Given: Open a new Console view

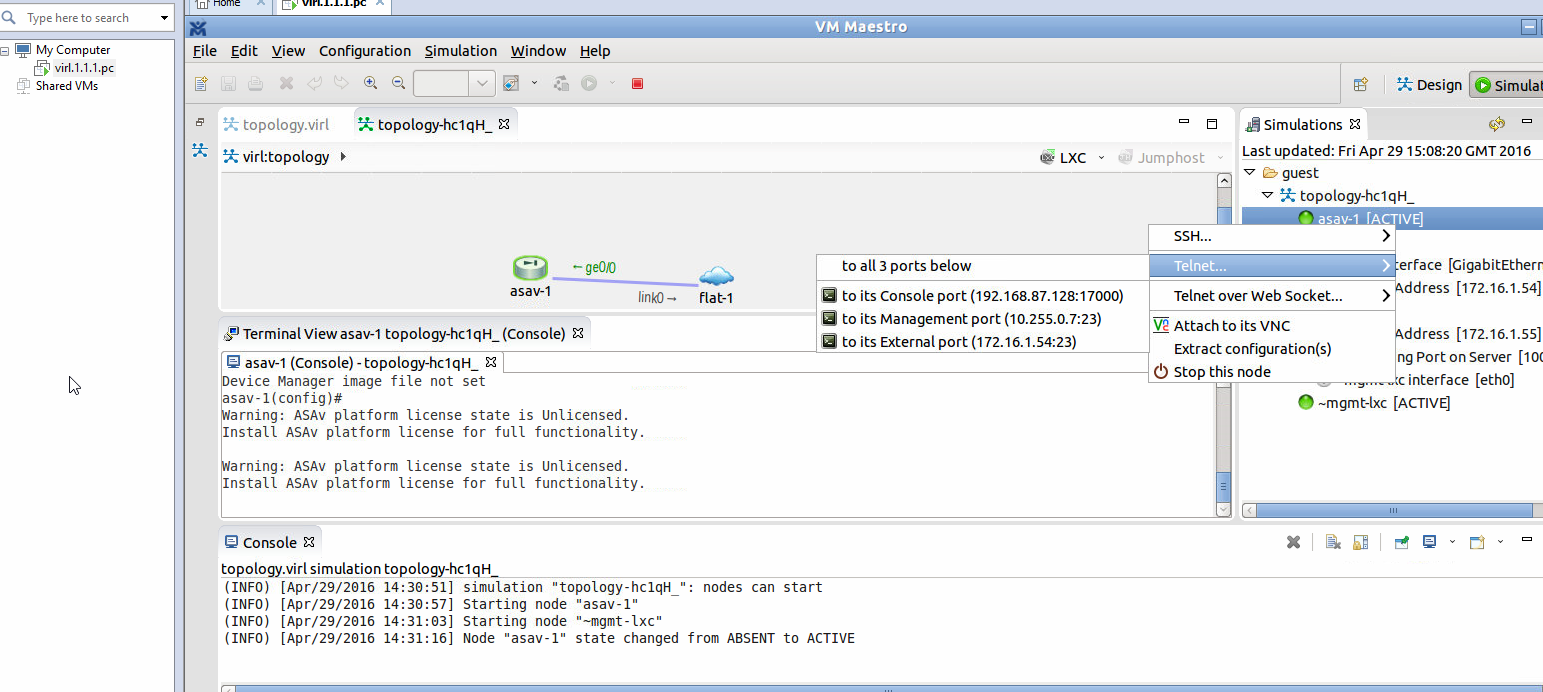Looking at the screenshot, I should pyautogui.click(x=1477, y=541).
